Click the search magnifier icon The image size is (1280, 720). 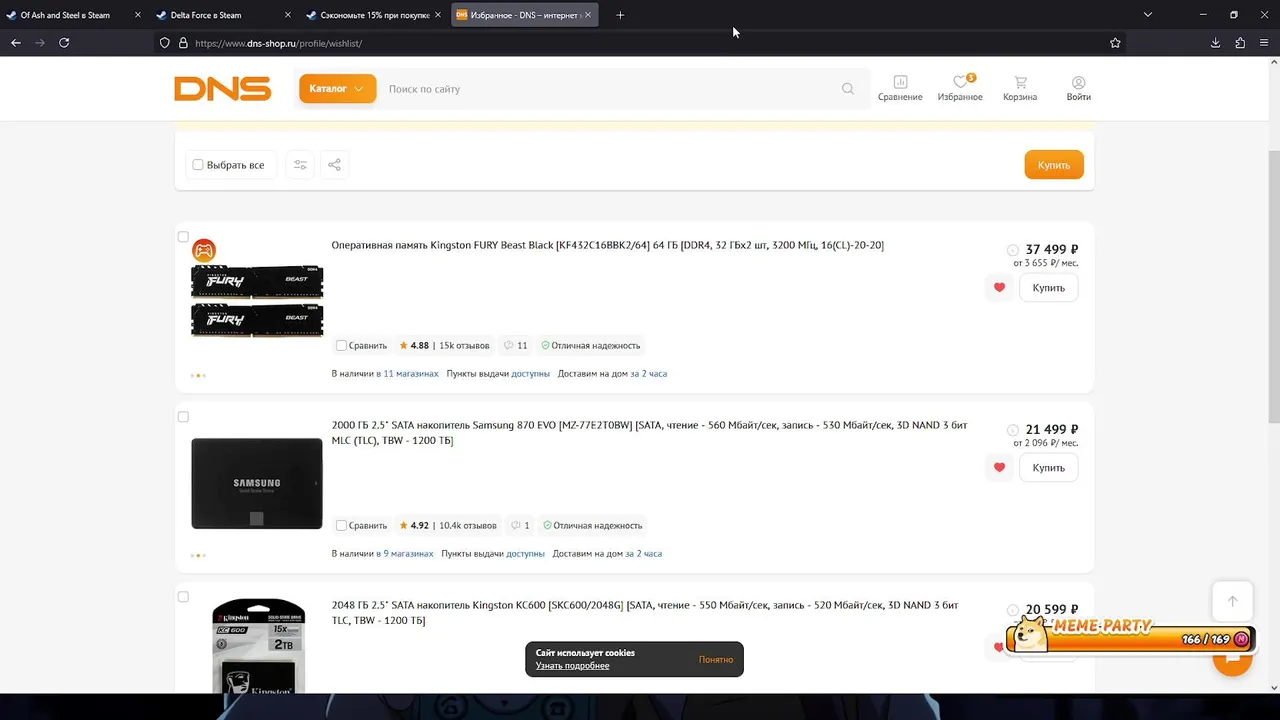pos(848,89)
